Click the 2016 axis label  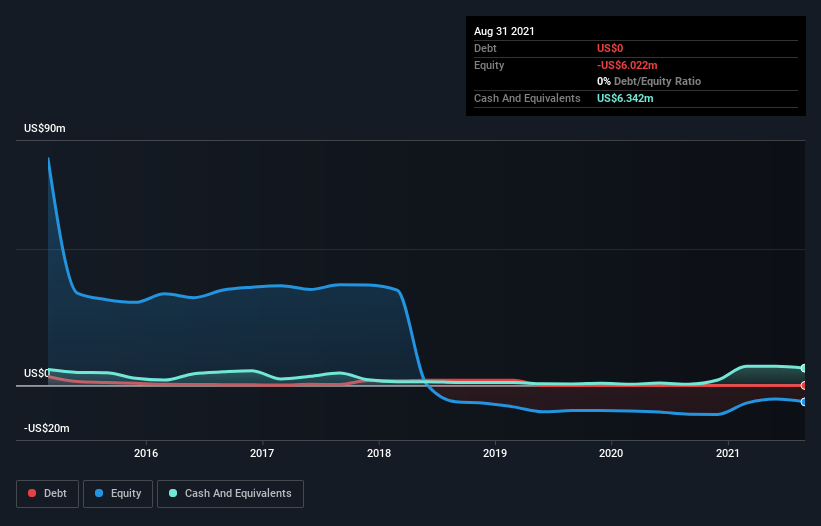point(146,453)
